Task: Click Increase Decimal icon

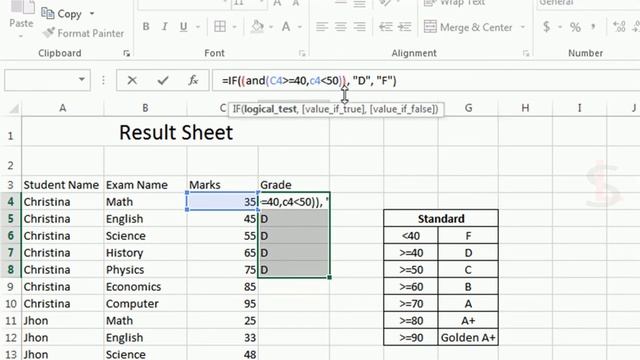Action: point(619,27)
